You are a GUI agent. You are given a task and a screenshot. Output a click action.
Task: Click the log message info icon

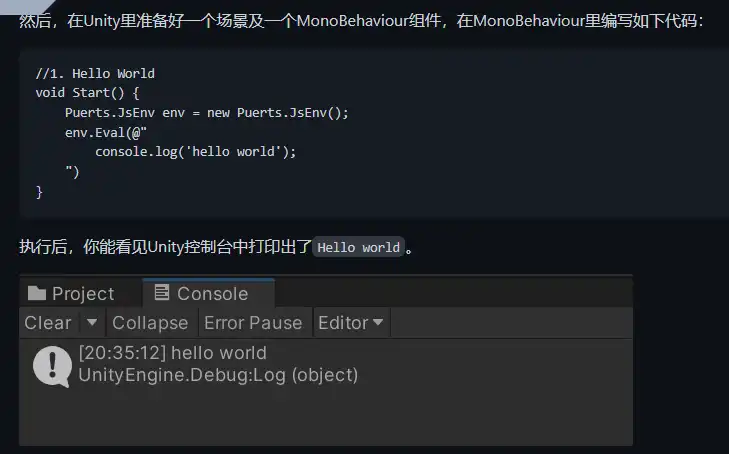[52, 366]
